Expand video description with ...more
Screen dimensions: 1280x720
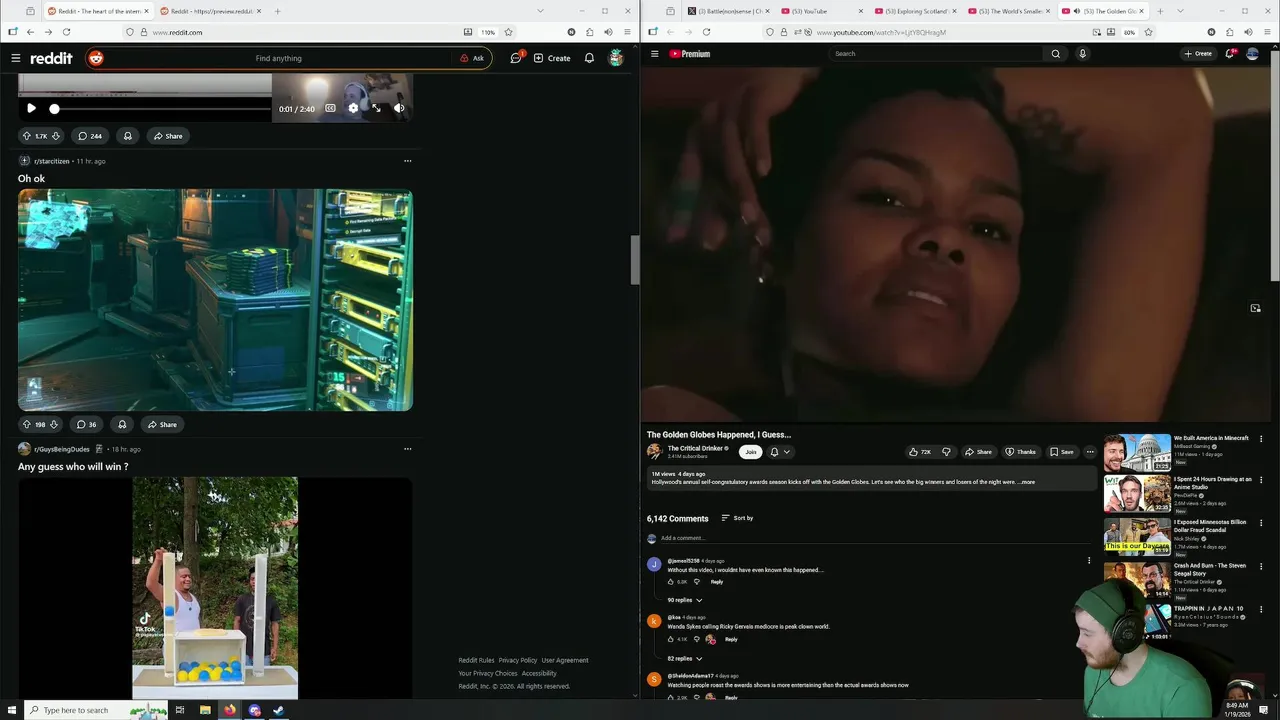(1026, 482)
